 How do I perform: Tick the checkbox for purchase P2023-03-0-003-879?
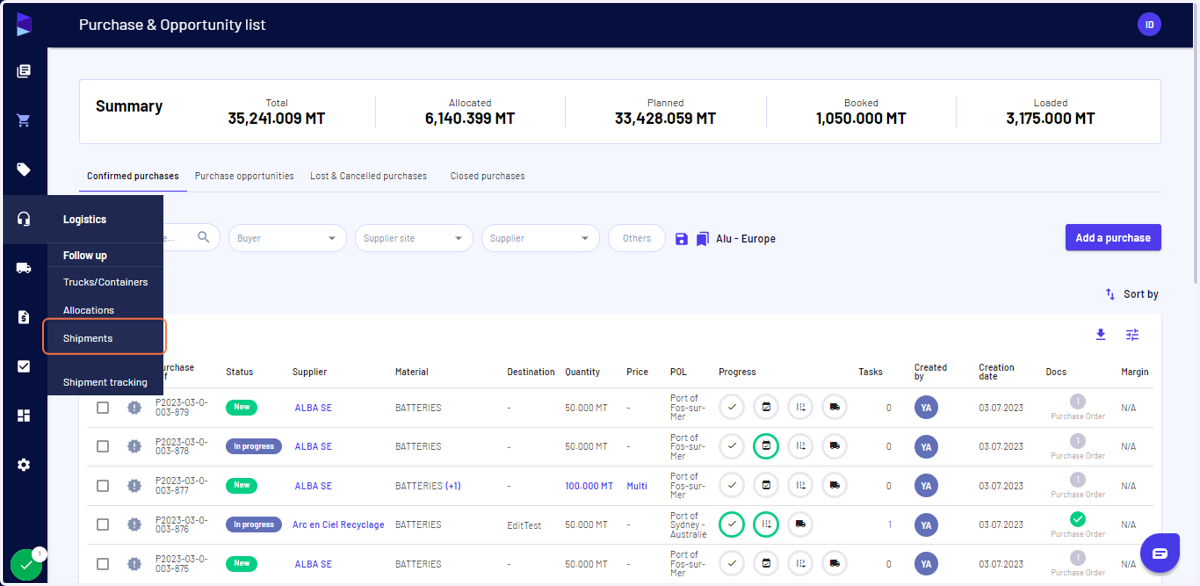pos(103,407)
